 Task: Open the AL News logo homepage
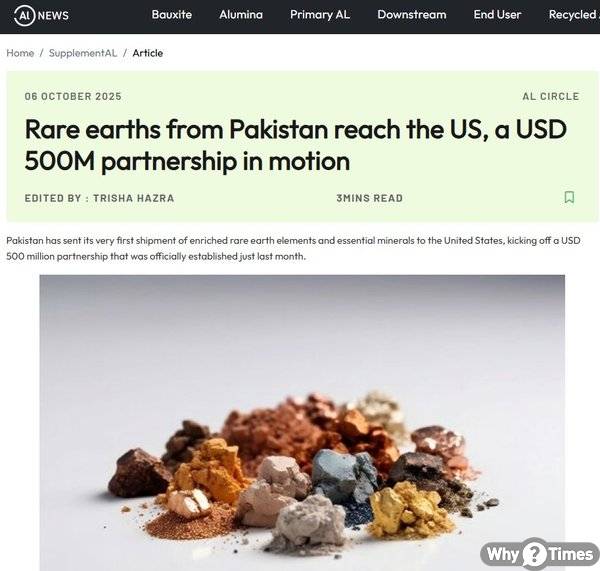point(41,15)
